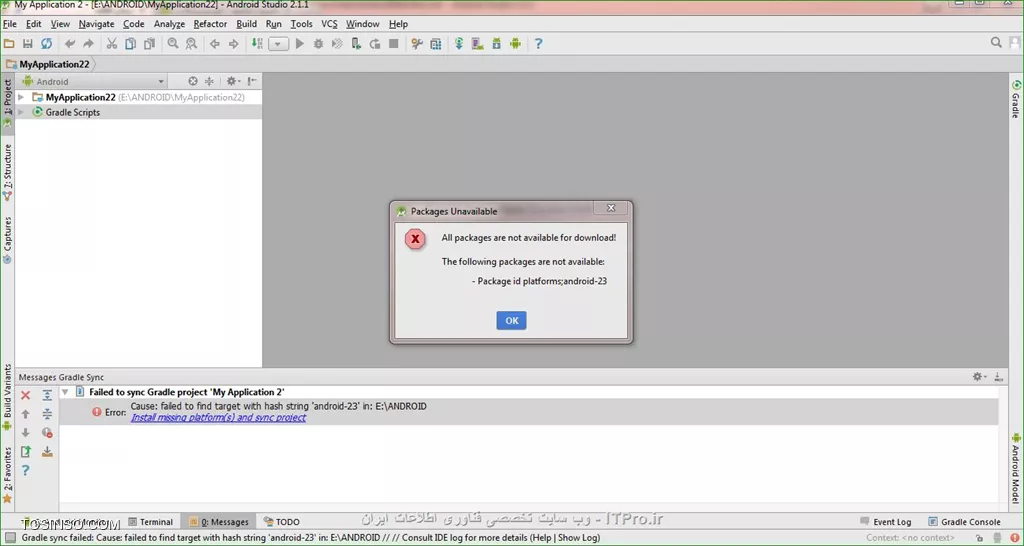Open the Refactor menu
The width and height of the screenshot is (1024, 546).
coord(210,24)
